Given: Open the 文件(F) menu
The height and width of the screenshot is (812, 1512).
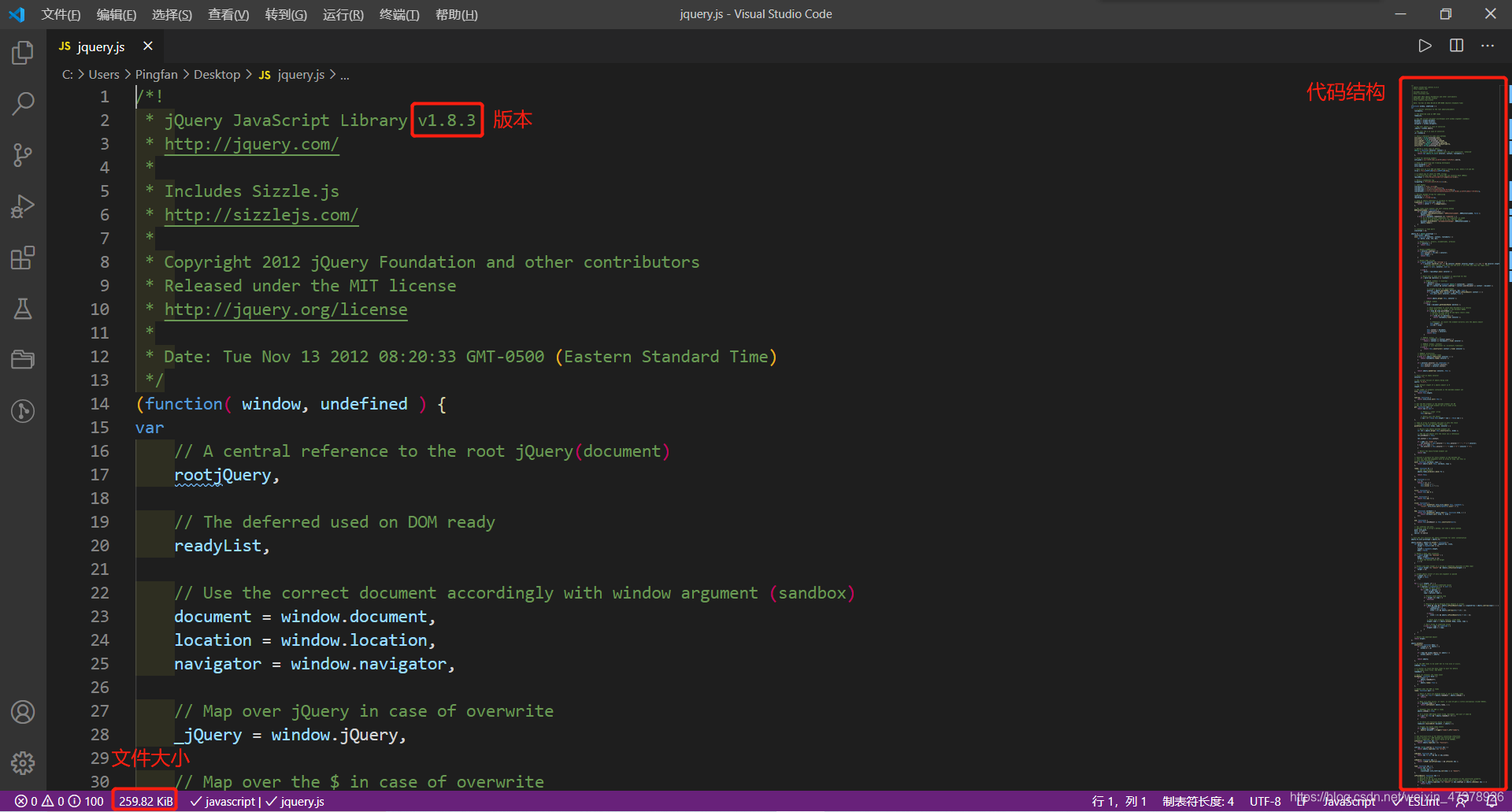Looking at the screenshot, I should point(61,14).
